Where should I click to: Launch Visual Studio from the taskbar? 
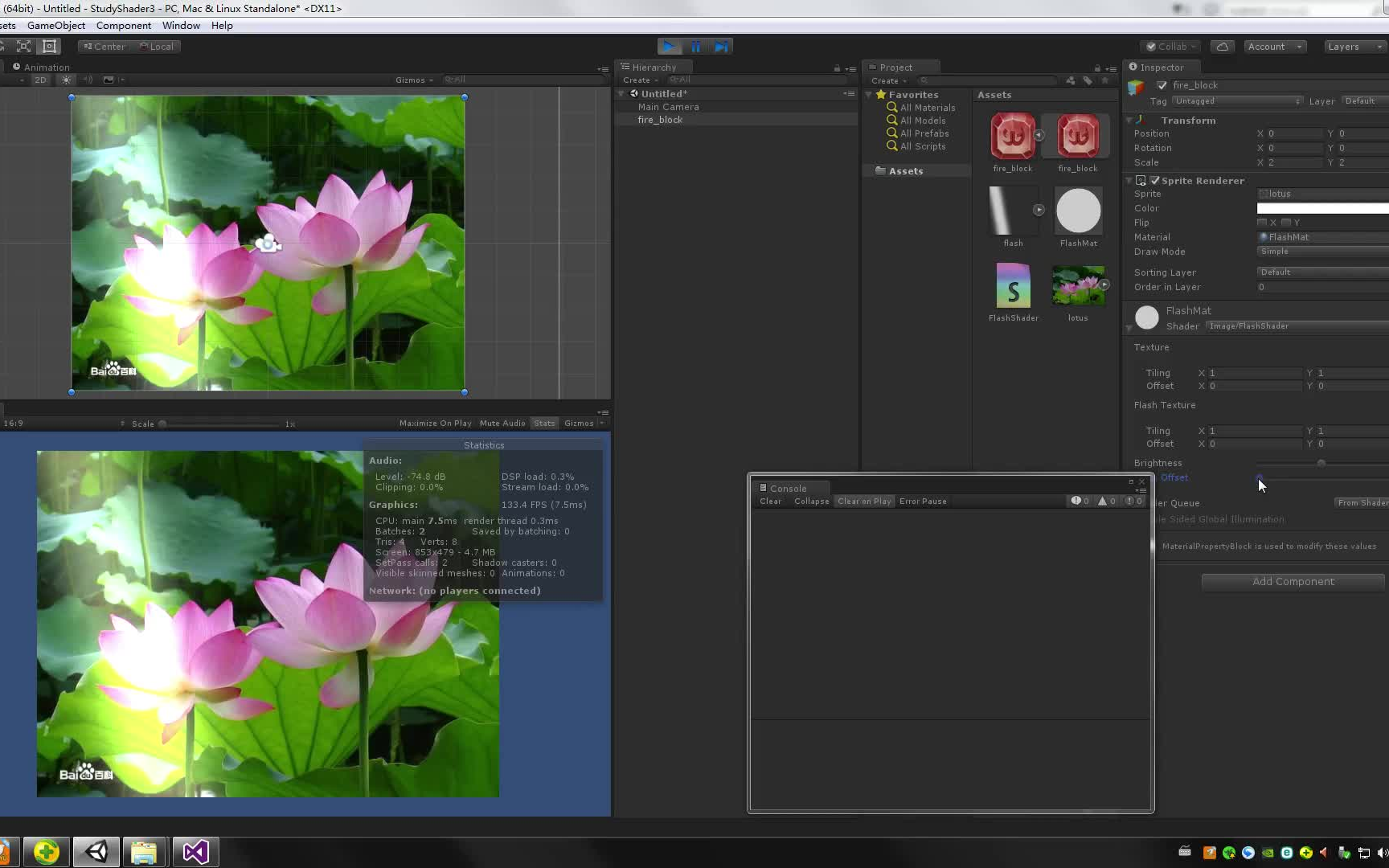point(195,852)
